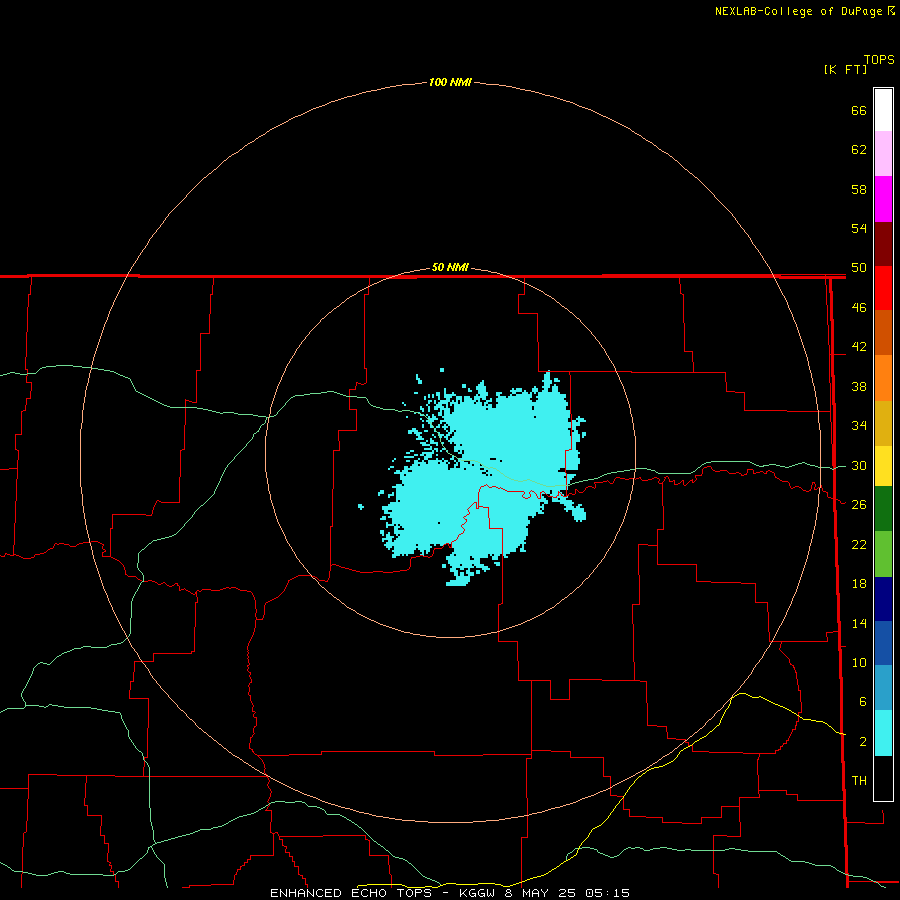Click the gold swatch near 34
This screenshot has width=900, height=900.
[883, 422]
